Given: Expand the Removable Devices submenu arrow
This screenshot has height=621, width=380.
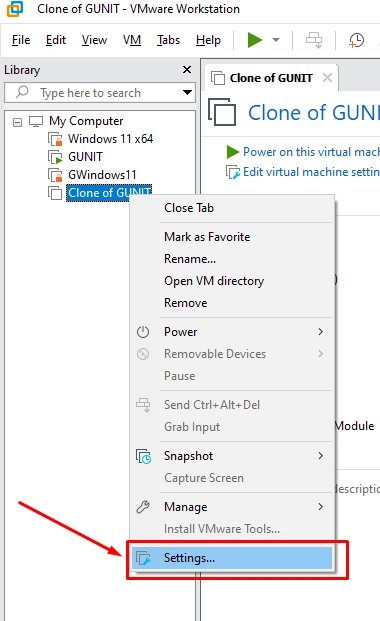Looking at the screenshot, I should 321,354.
